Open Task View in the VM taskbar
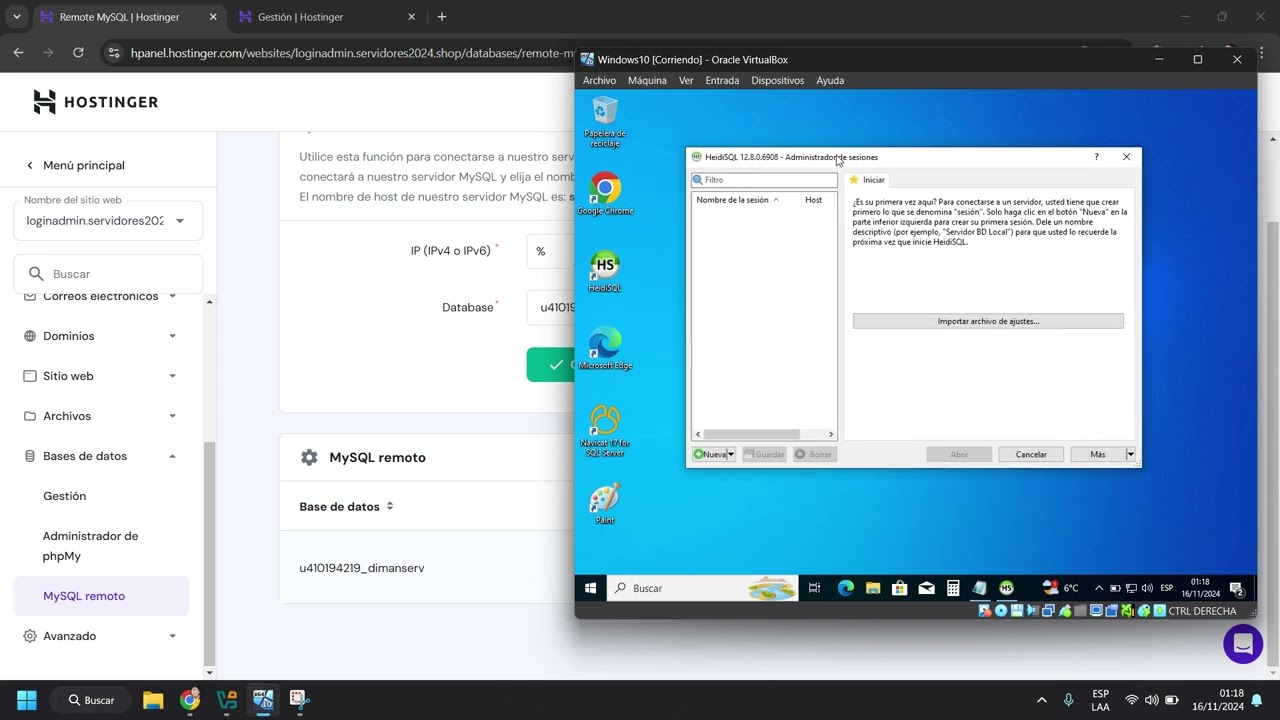The width and height of the screenshot is (1280, 720). point(814,588)
